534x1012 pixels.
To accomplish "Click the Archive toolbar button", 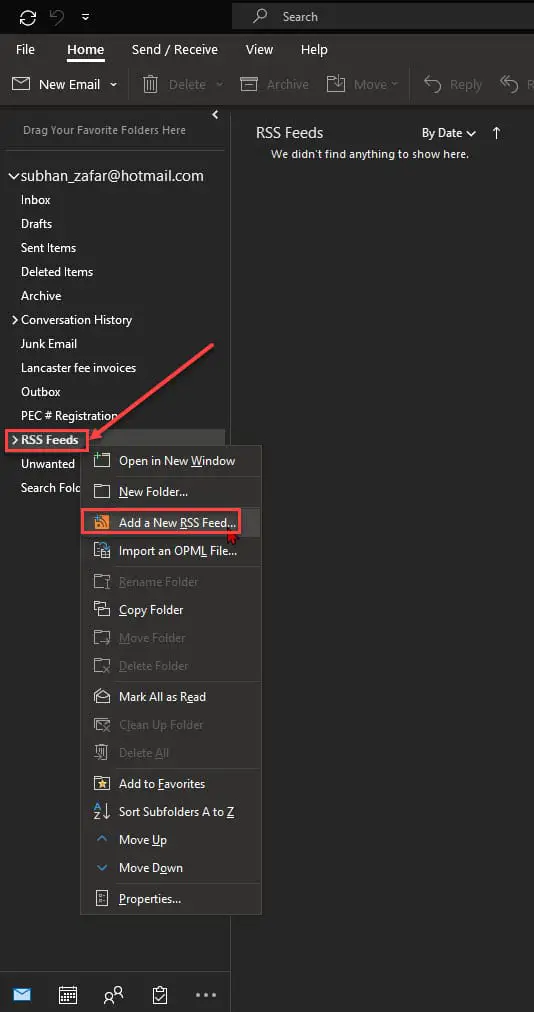I will click(x=274, y=85).
